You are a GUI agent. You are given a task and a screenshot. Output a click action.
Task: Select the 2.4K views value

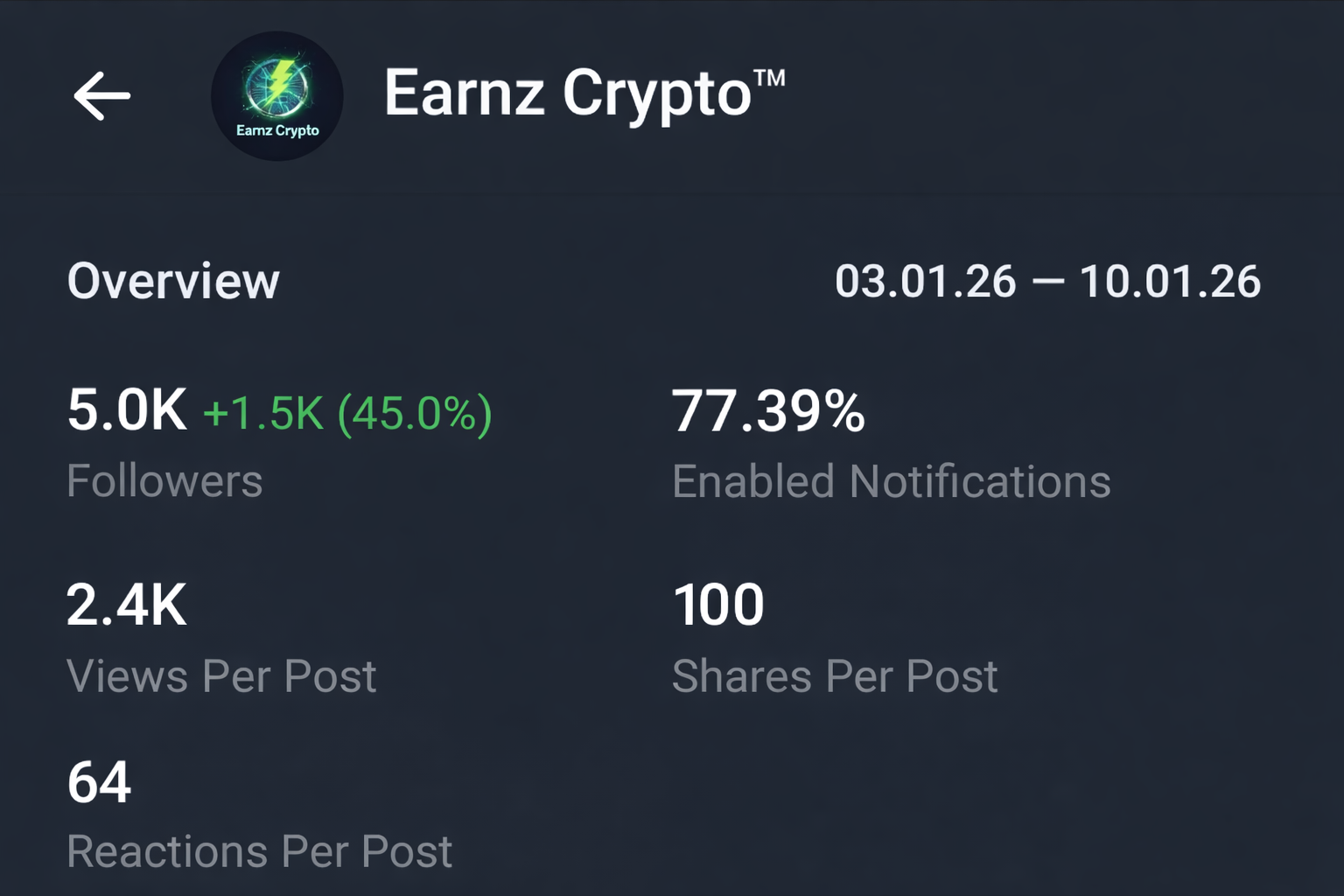pyautogui.click(x=126, y=602)
